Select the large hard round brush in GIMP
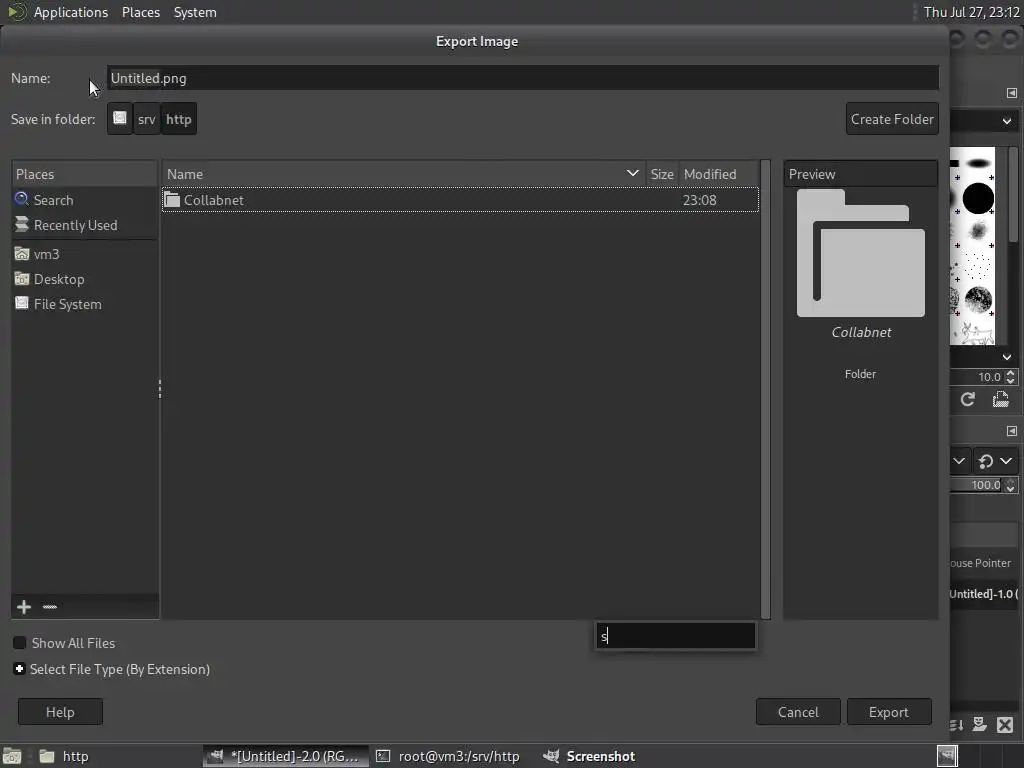Image resolution: width=1024 pixels, height=768 pixels. click(x=978, y=199)
